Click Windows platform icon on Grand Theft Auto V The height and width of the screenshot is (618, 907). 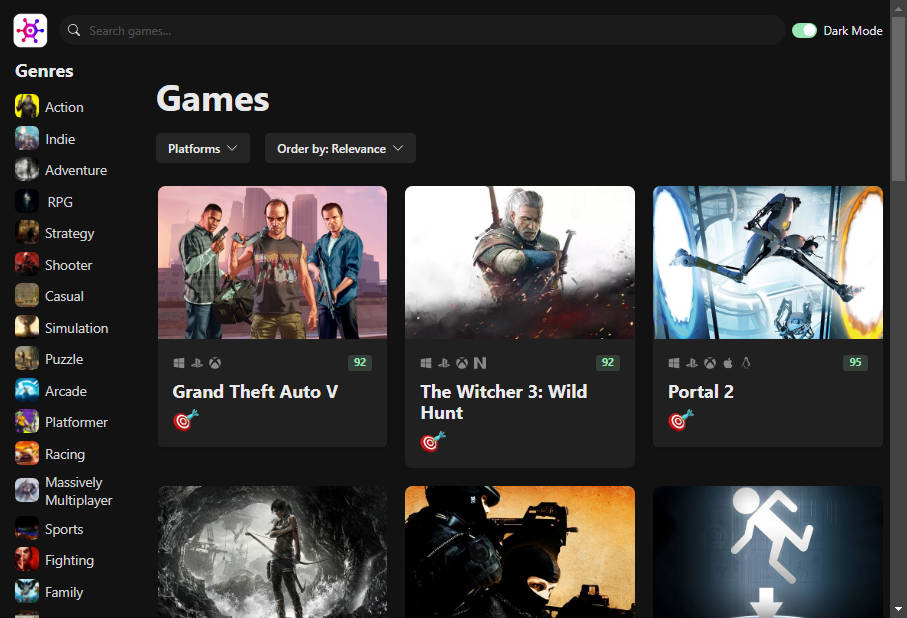(x=179, y=363)
